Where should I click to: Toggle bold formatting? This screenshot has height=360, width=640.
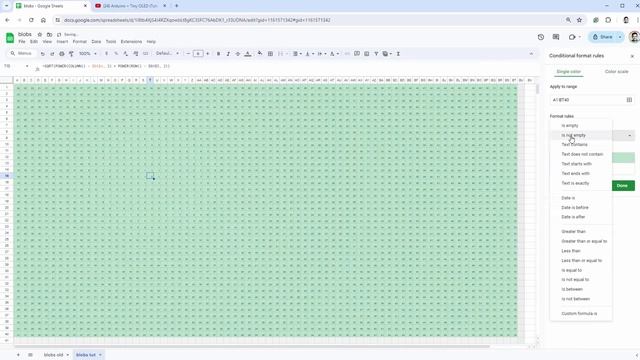click(218, 54)
